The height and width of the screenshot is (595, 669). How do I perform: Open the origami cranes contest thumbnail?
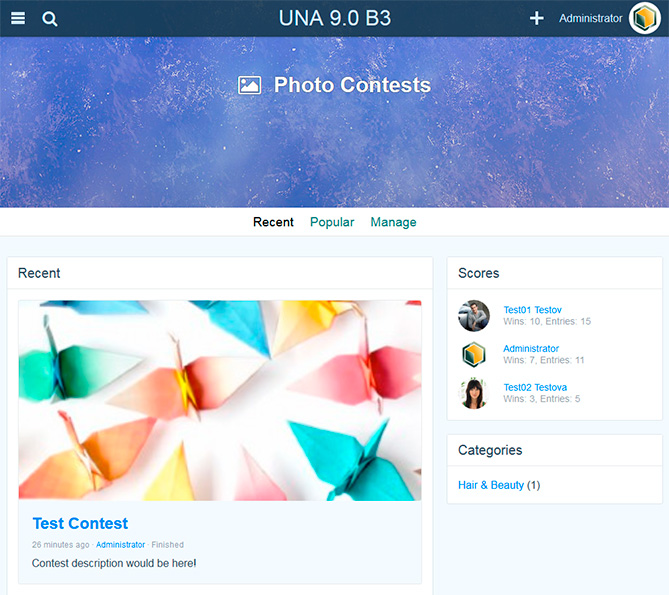220,401
